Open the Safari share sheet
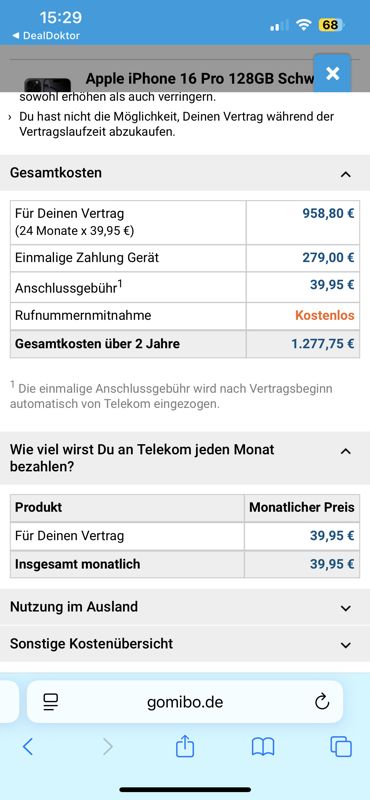This screenshot has height=800, width=370. point(185,746)
